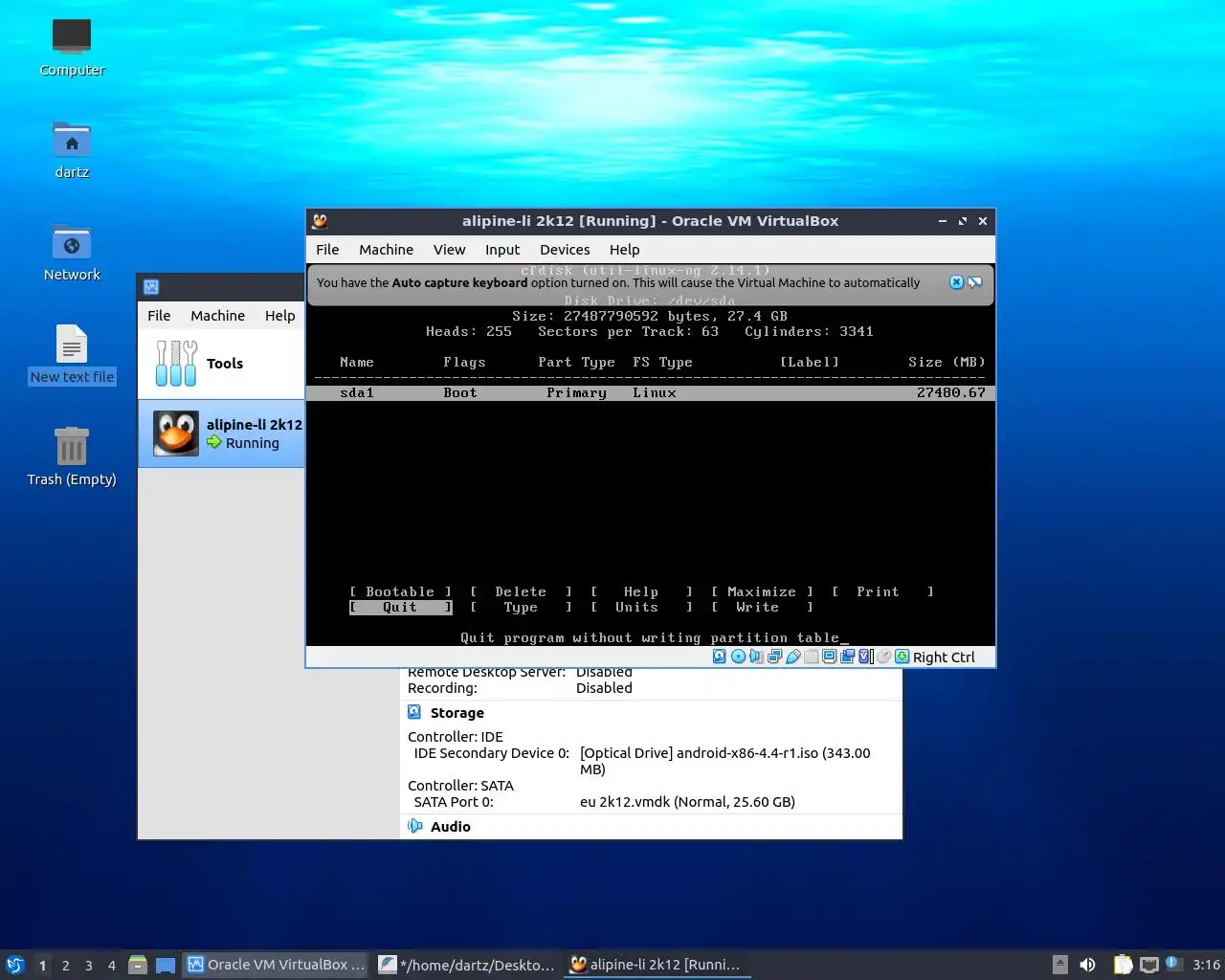Click the network adapter indicator icon
This screenshot has height=980, width=1225.
(x=774, y=657)
